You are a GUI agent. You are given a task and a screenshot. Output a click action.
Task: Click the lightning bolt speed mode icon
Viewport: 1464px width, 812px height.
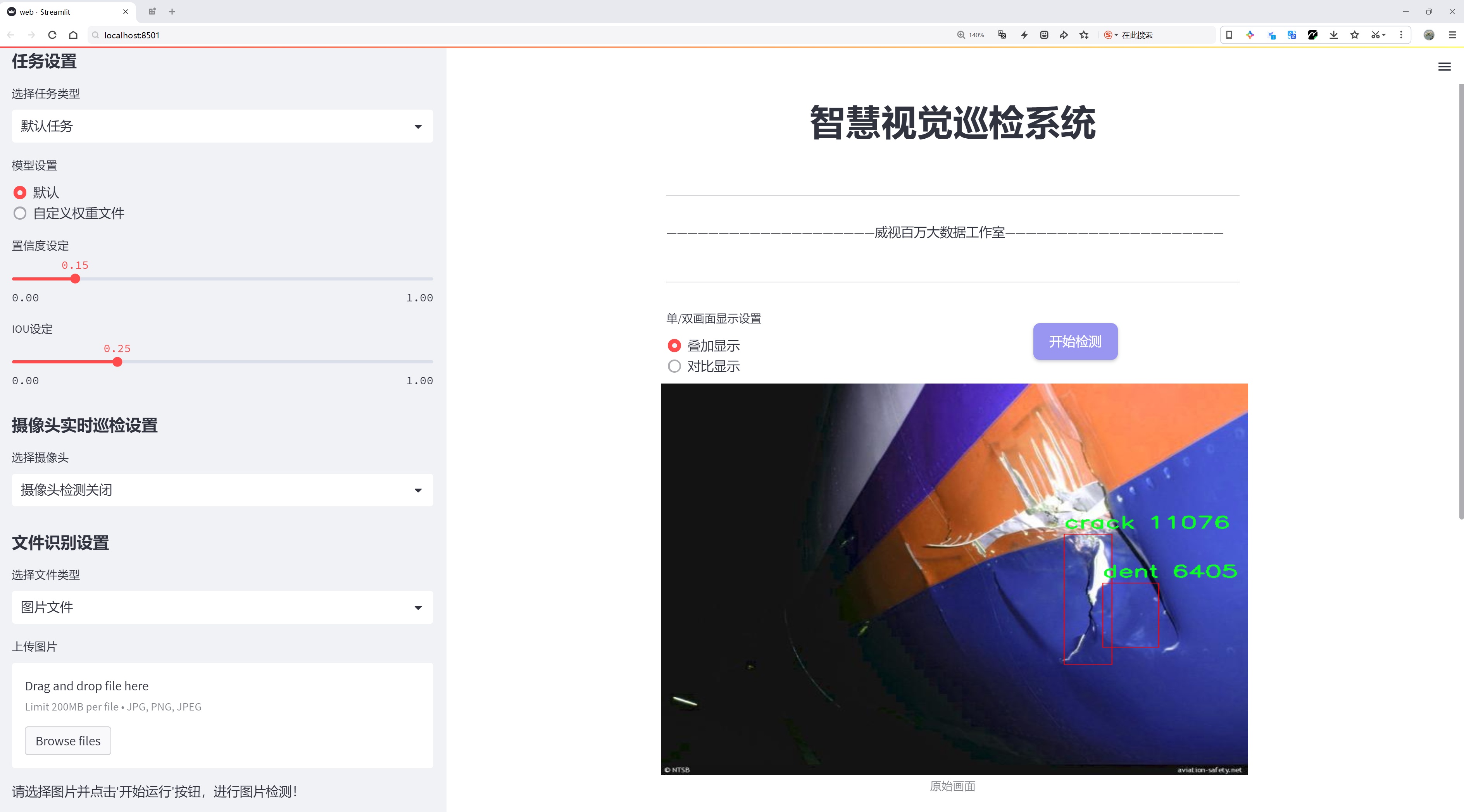[1024, 34]
